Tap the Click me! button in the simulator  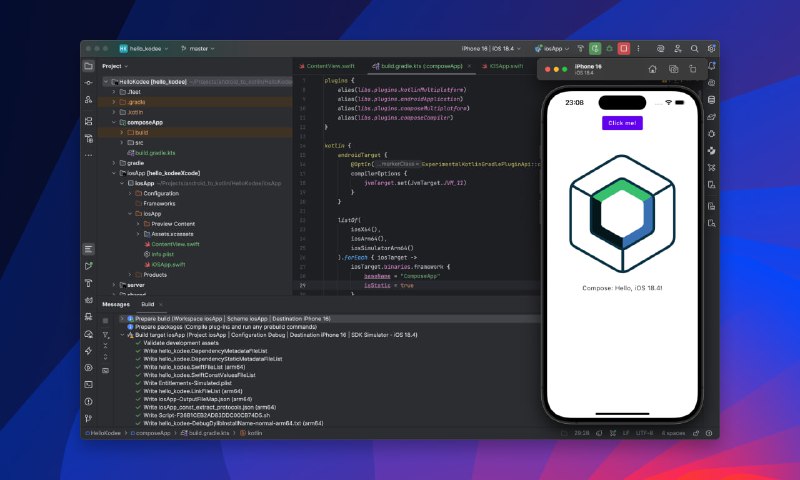(622, 123)
